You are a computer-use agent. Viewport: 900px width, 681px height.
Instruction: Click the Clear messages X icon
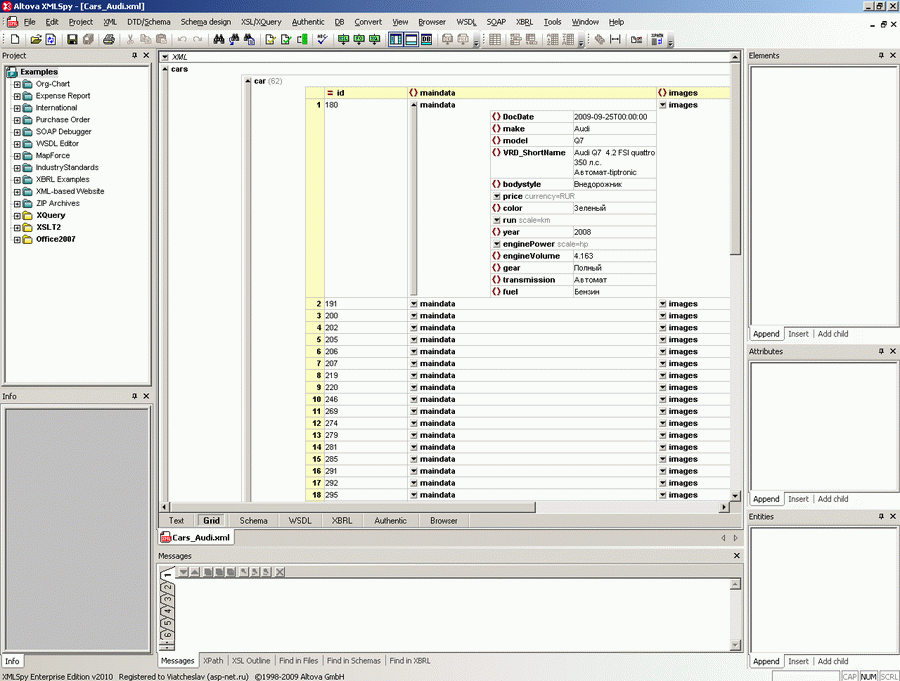tap(280, 572)
